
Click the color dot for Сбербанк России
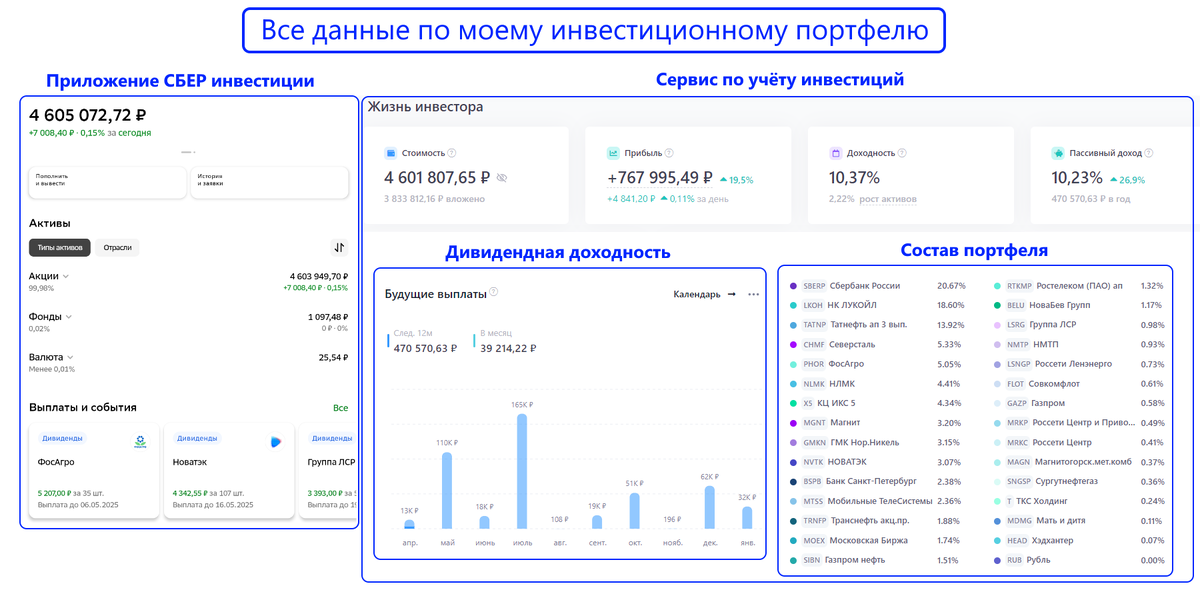[x=793, y=286]
